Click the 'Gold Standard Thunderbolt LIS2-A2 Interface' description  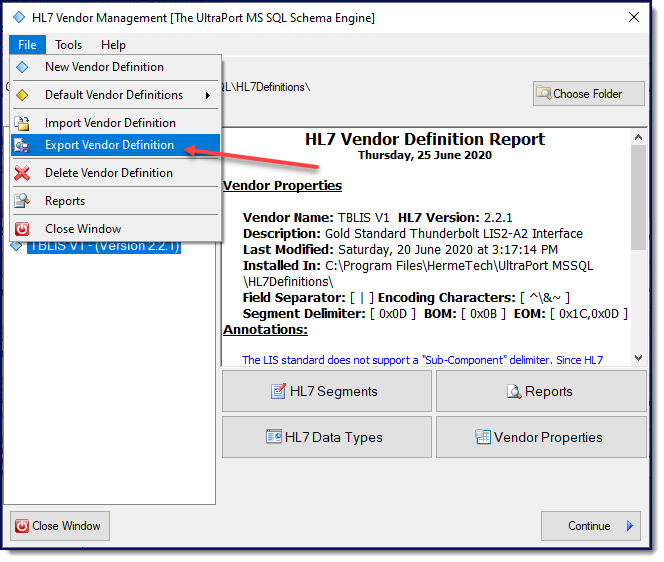(x=454, y=234)
